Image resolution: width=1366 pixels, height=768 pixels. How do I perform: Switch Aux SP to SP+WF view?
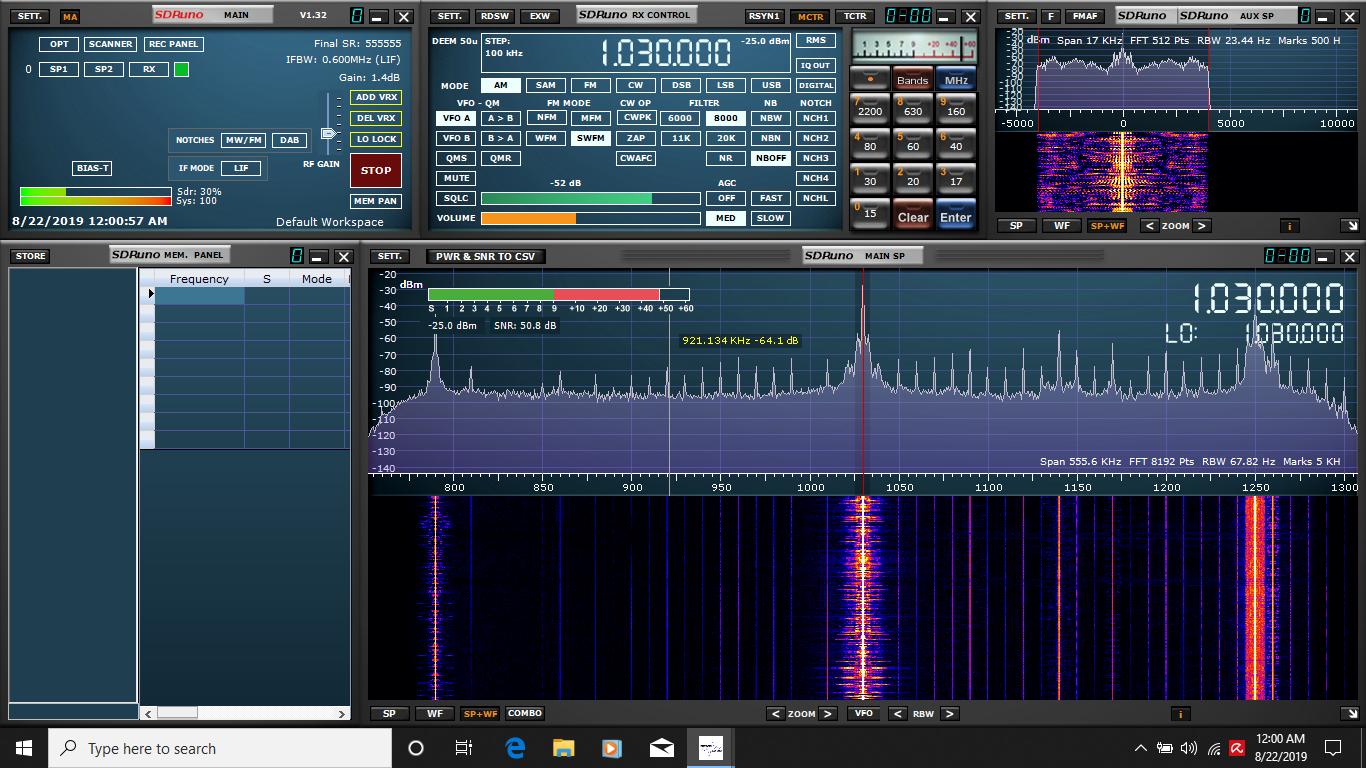pyautogui.click(x=1107, y=226)
